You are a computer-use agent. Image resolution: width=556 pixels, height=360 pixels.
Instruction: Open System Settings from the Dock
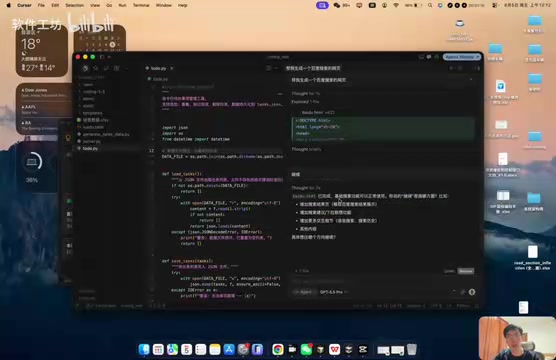[x=243, y=349]
